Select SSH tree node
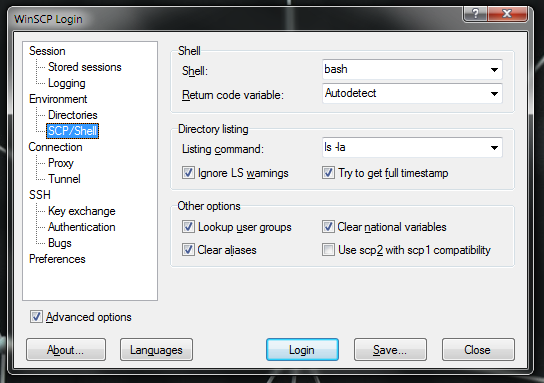 [40, 195]
